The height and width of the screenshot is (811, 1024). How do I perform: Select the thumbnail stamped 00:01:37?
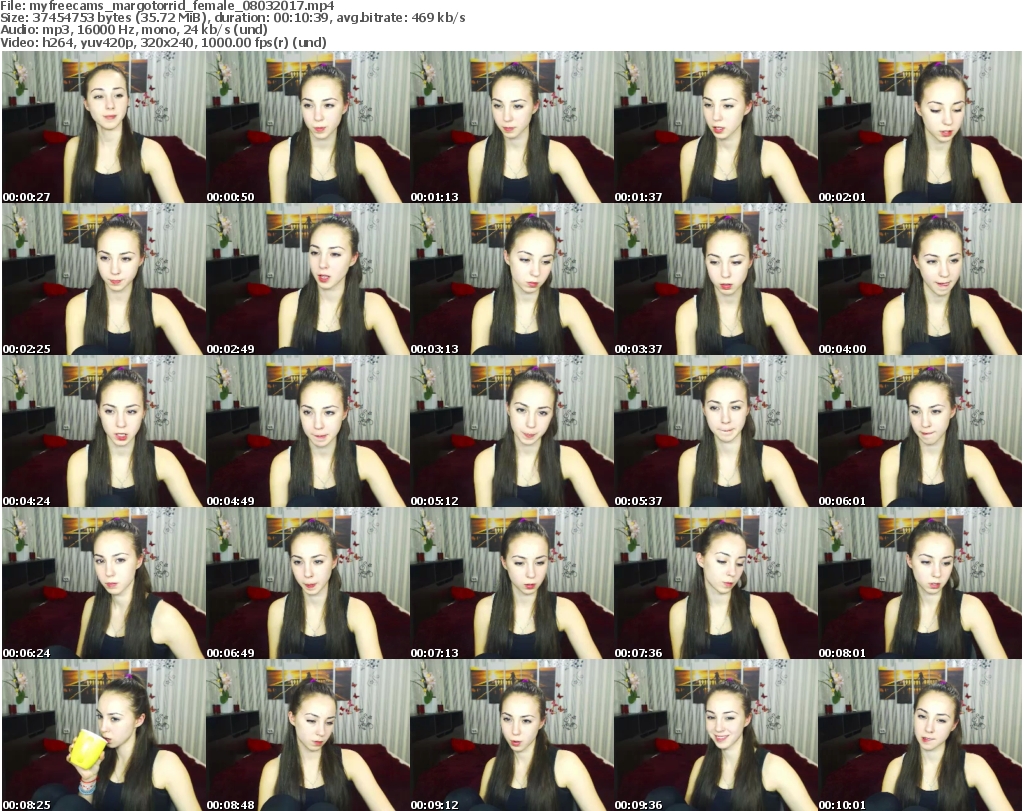pyautogui.click(x=716, y=127)
